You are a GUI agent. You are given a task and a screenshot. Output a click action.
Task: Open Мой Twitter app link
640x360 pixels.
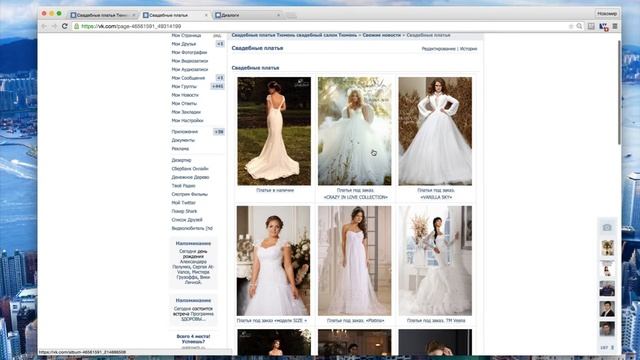[183, 202]
